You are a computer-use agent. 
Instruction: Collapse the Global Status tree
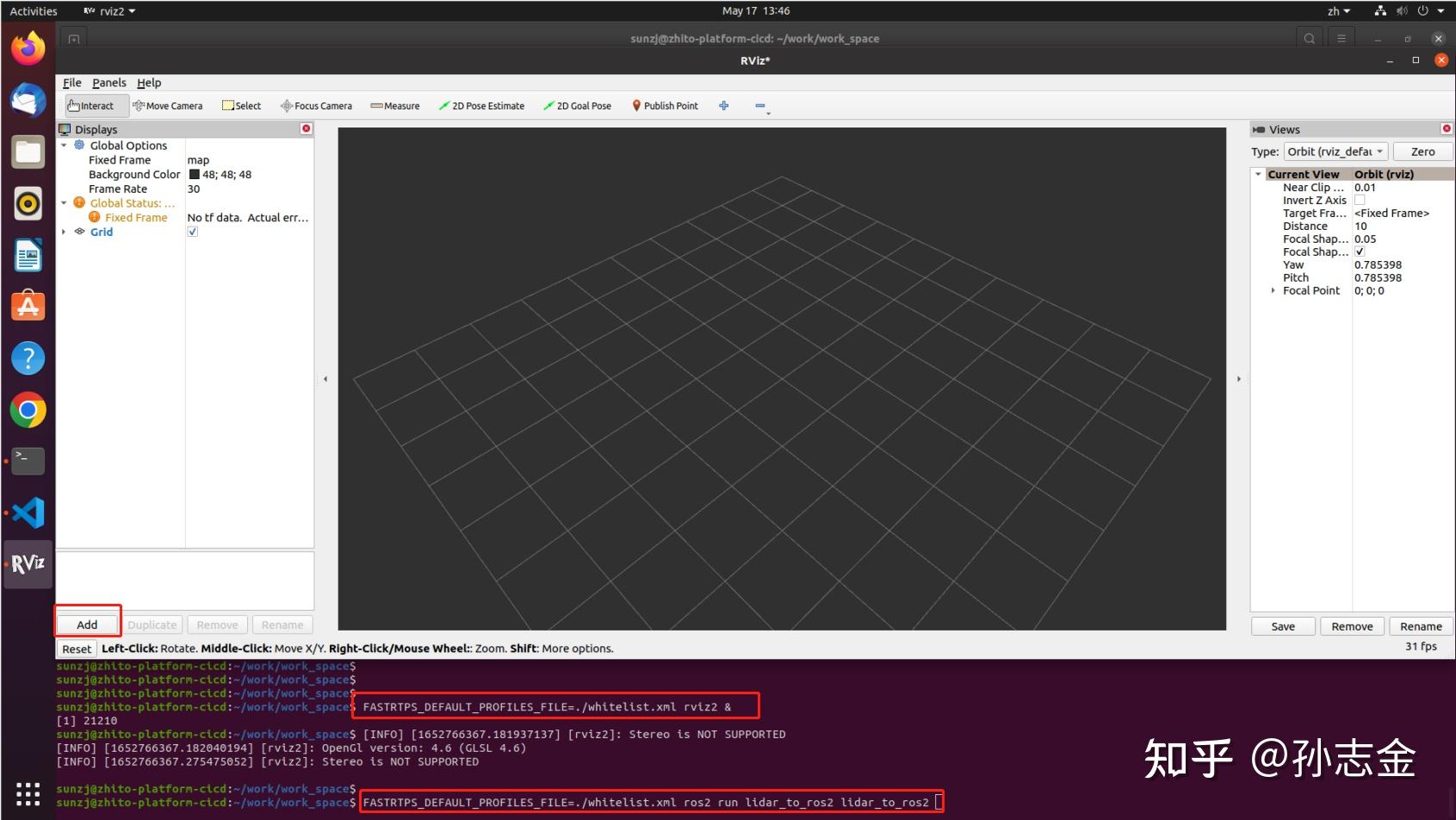click(64, 203)
